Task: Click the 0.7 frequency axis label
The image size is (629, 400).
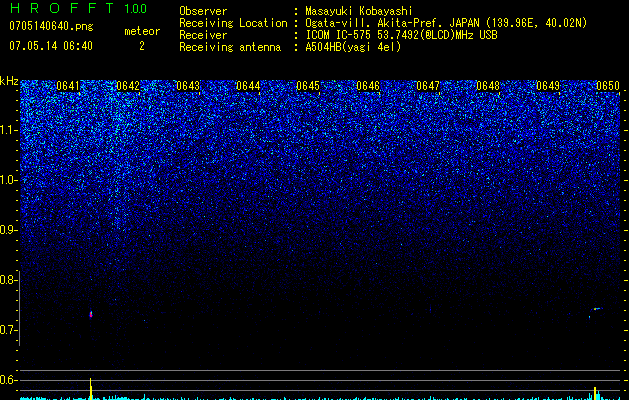Action: click(x=8, y=330)
